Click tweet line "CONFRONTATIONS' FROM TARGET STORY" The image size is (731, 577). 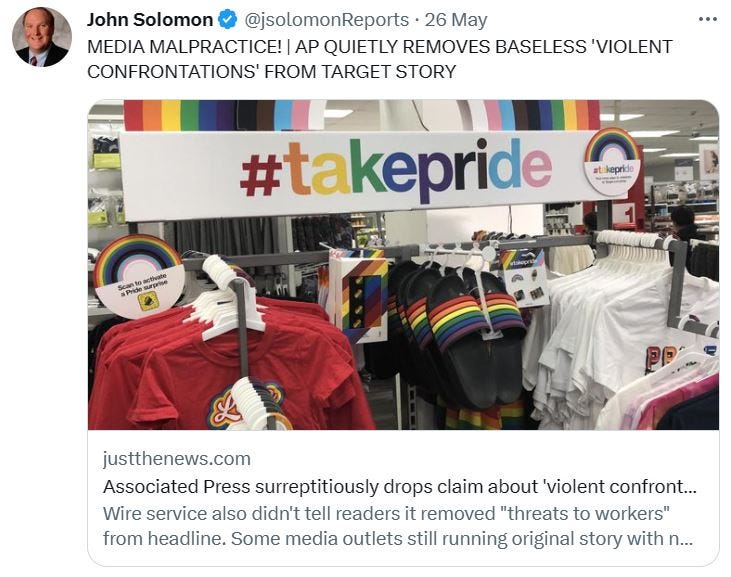(x=271, y=72)
